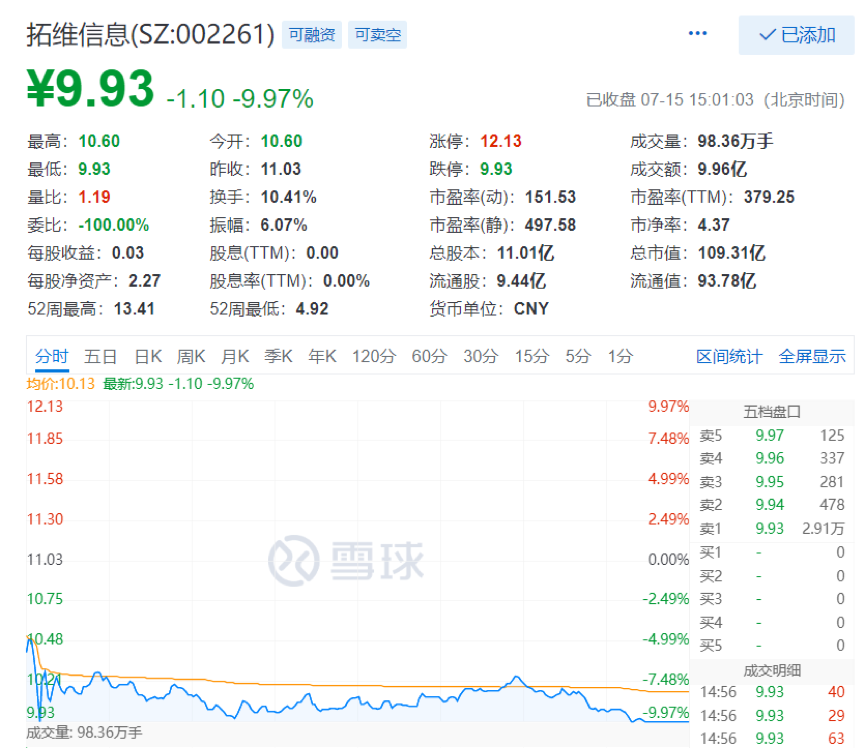Open the 周K chart tab

[191, 356]
